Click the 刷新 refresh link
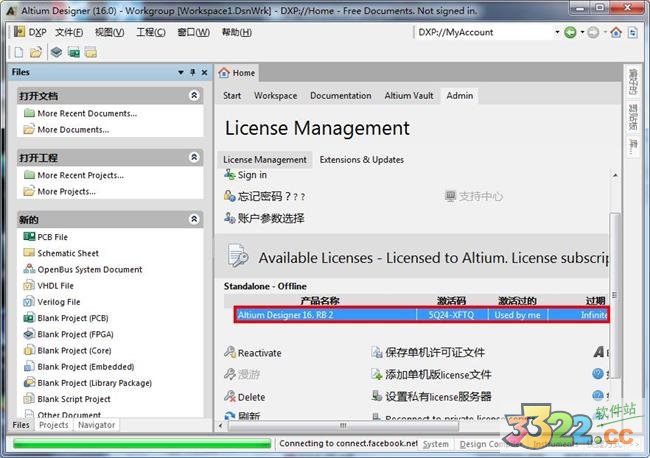This screenshot has height=458, width=650. point(243,415)
